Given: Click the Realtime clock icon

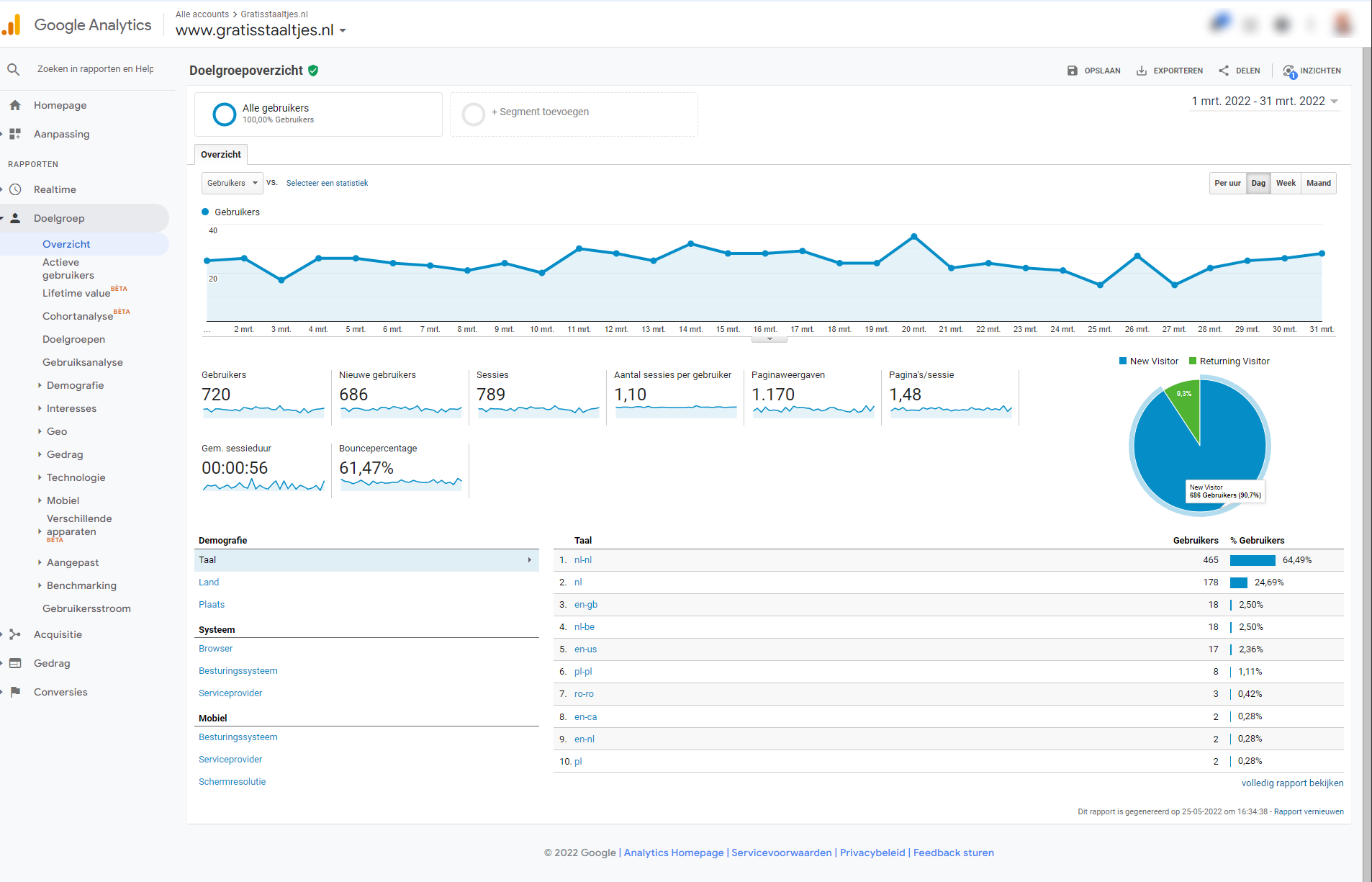Looking at the screenshot, I should tap(15, 189).
